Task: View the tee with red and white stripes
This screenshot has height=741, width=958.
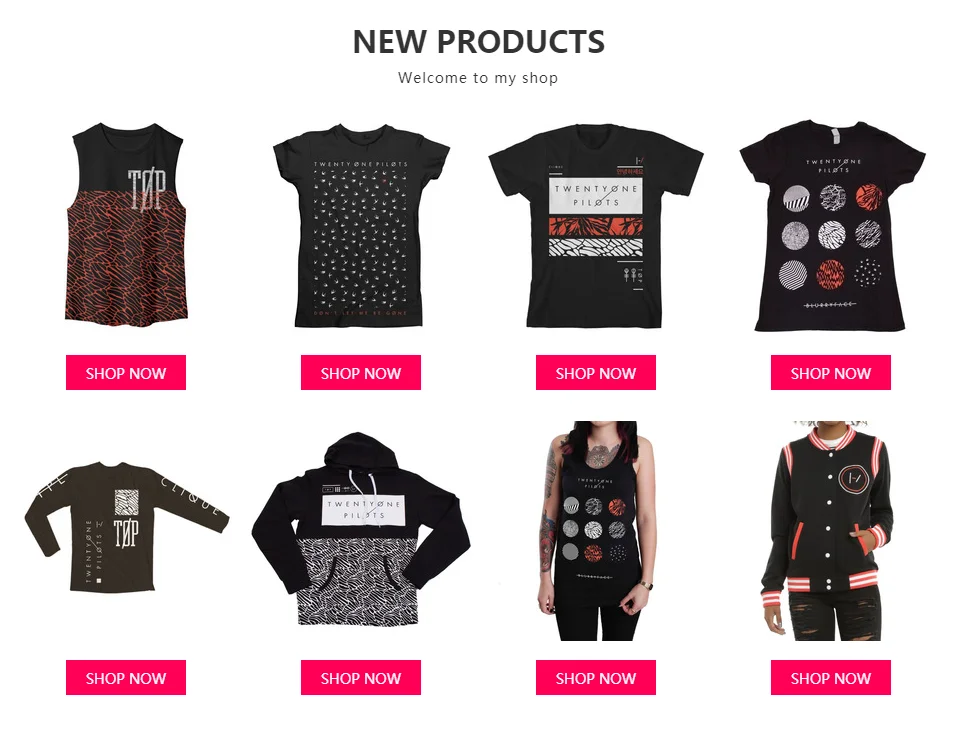Action: (x=596, y=225)
